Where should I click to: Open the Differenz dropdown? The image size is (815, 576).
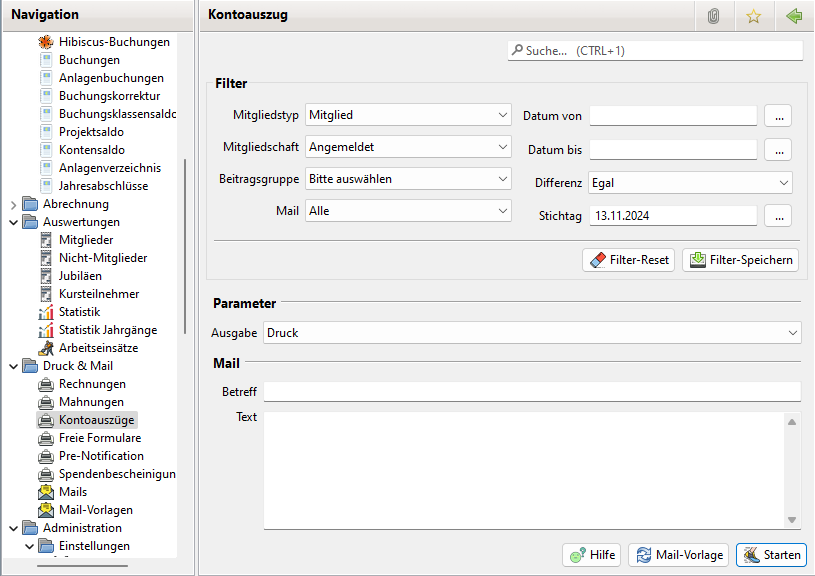pyautogui.click(x=690, y=183)
